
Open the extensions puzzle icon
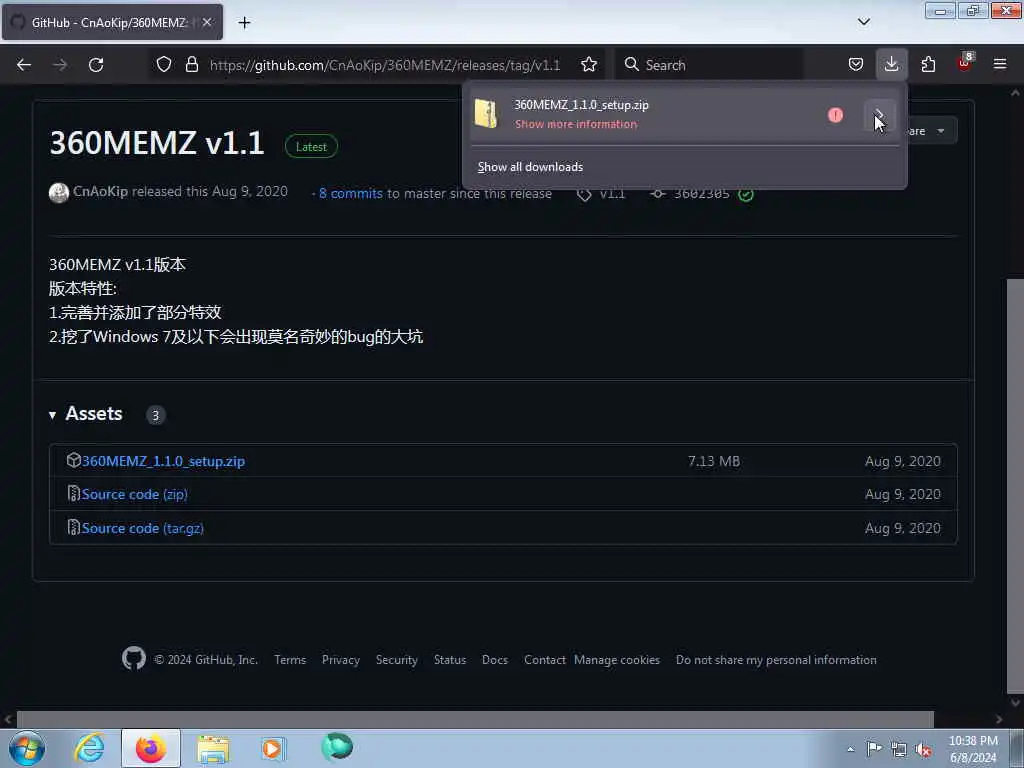point(928,65)
